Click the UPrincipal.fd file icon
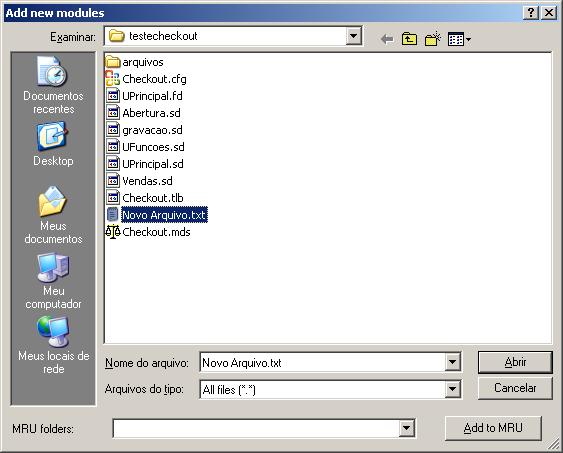563x453 pixels. (x=113, y=96)
